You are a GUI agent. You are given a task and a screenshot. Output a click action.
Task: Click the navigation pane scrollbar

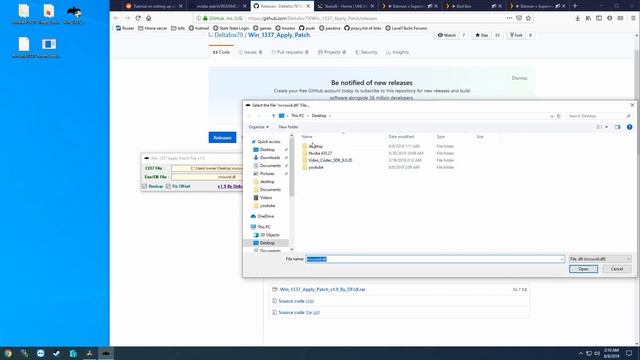tap(292, 167)
